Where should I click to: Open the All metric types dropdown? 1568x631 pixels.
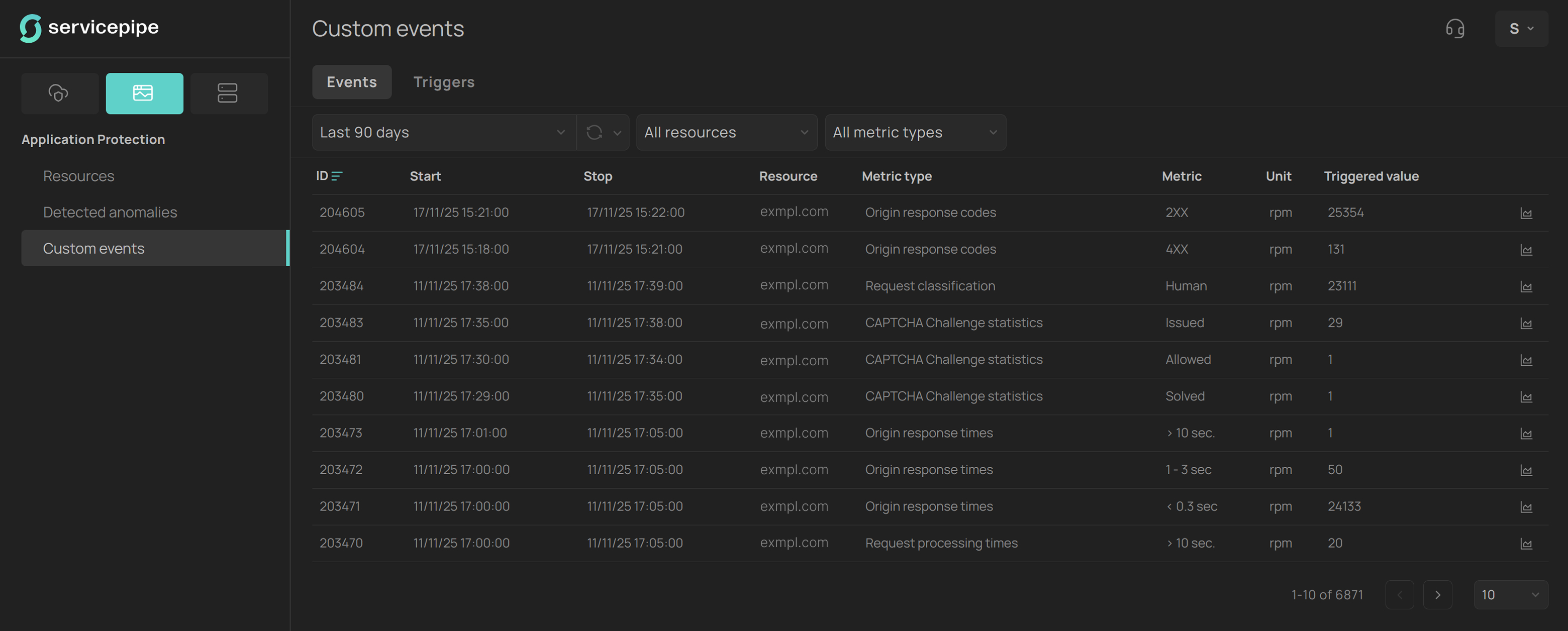(914, 133)
